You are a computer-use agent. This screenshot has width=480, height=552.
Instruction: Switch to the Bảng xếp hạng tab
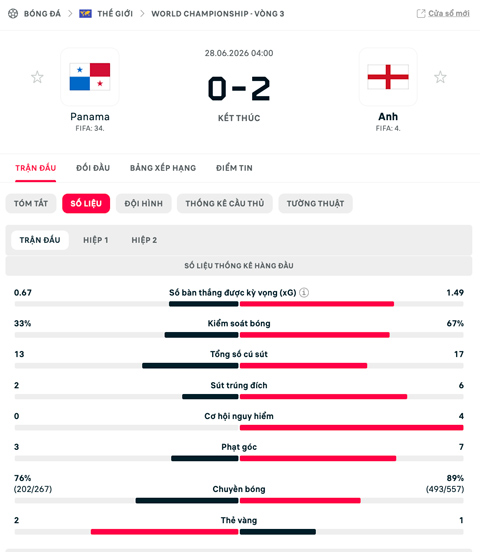(163, 168)
